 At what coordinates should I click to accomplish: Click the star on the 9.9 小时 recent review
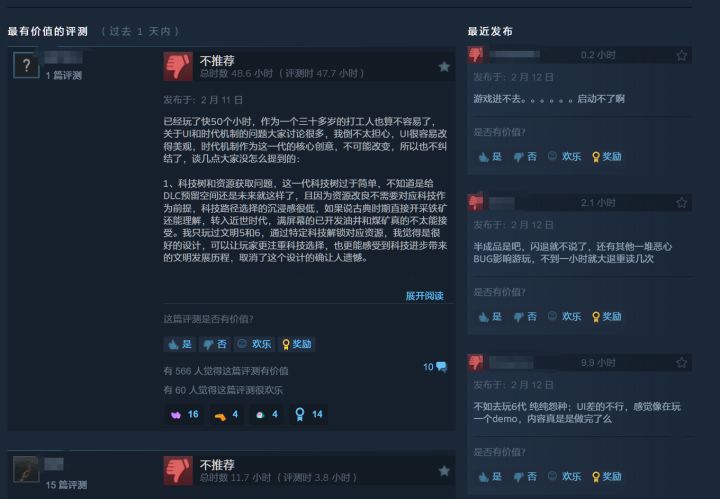(x=681, y=363)
